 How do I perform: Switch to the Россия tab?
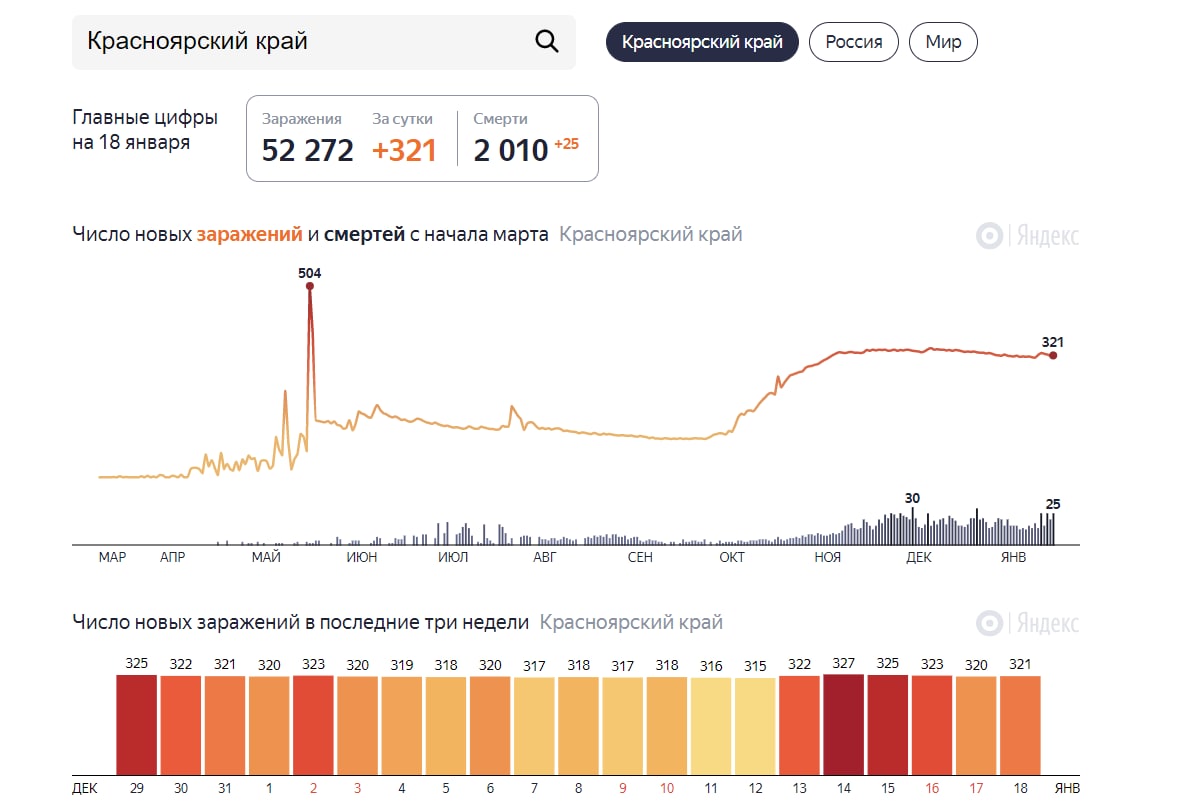853,42
